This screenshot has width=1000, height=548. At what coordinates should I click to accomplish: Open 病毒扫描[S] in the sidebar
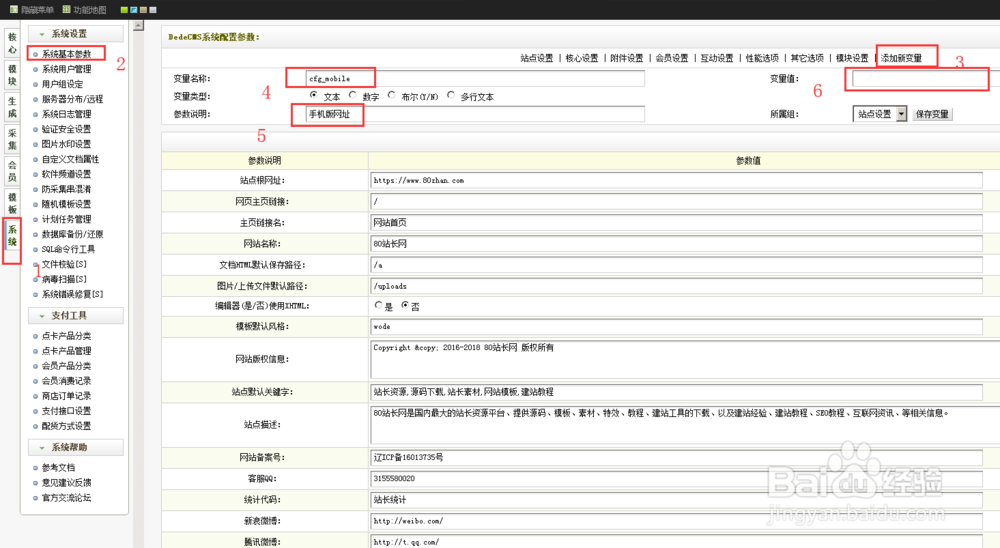pyautogui.click(x=64, y=279)
